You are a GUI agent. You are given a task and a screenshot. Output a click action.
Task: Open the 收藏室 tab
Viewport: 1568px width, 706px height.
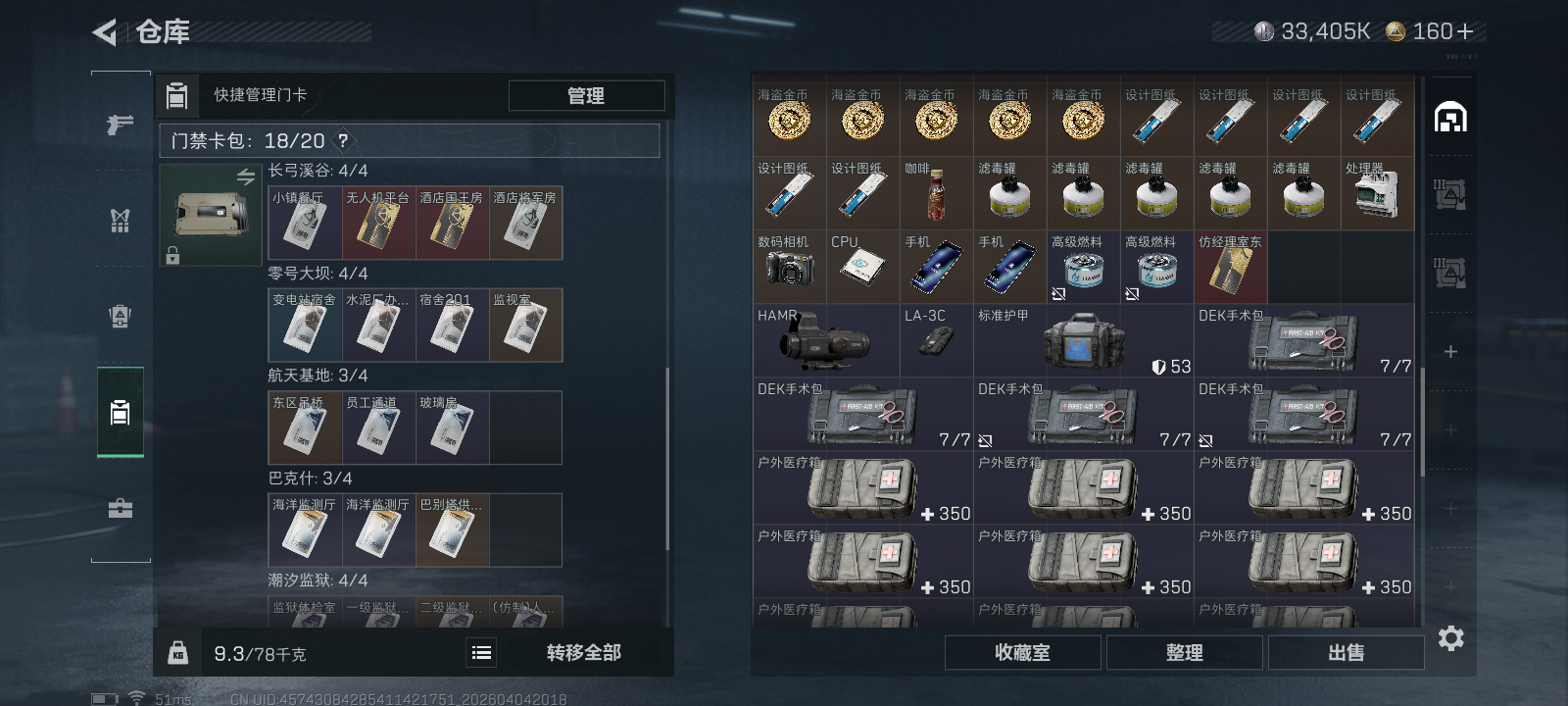[1023, 652]
